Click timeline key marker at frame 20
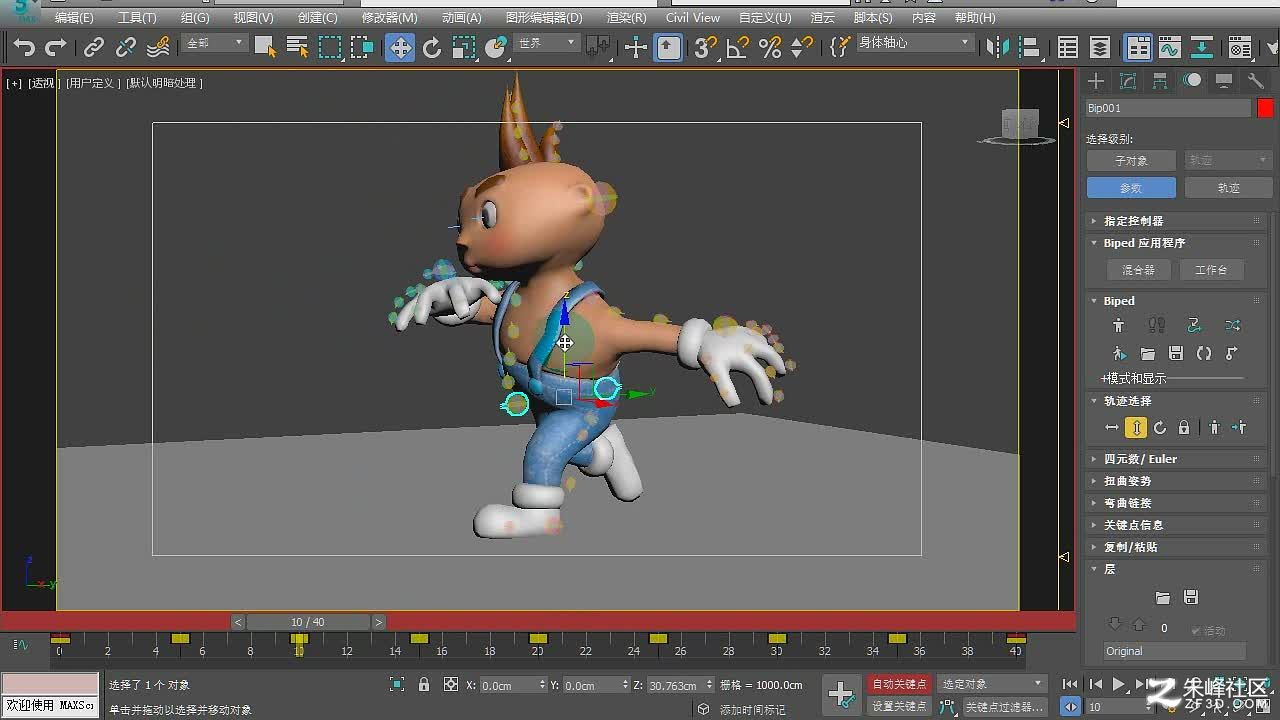The width and height of the screenshot is (1280, 720). (538, 638)
